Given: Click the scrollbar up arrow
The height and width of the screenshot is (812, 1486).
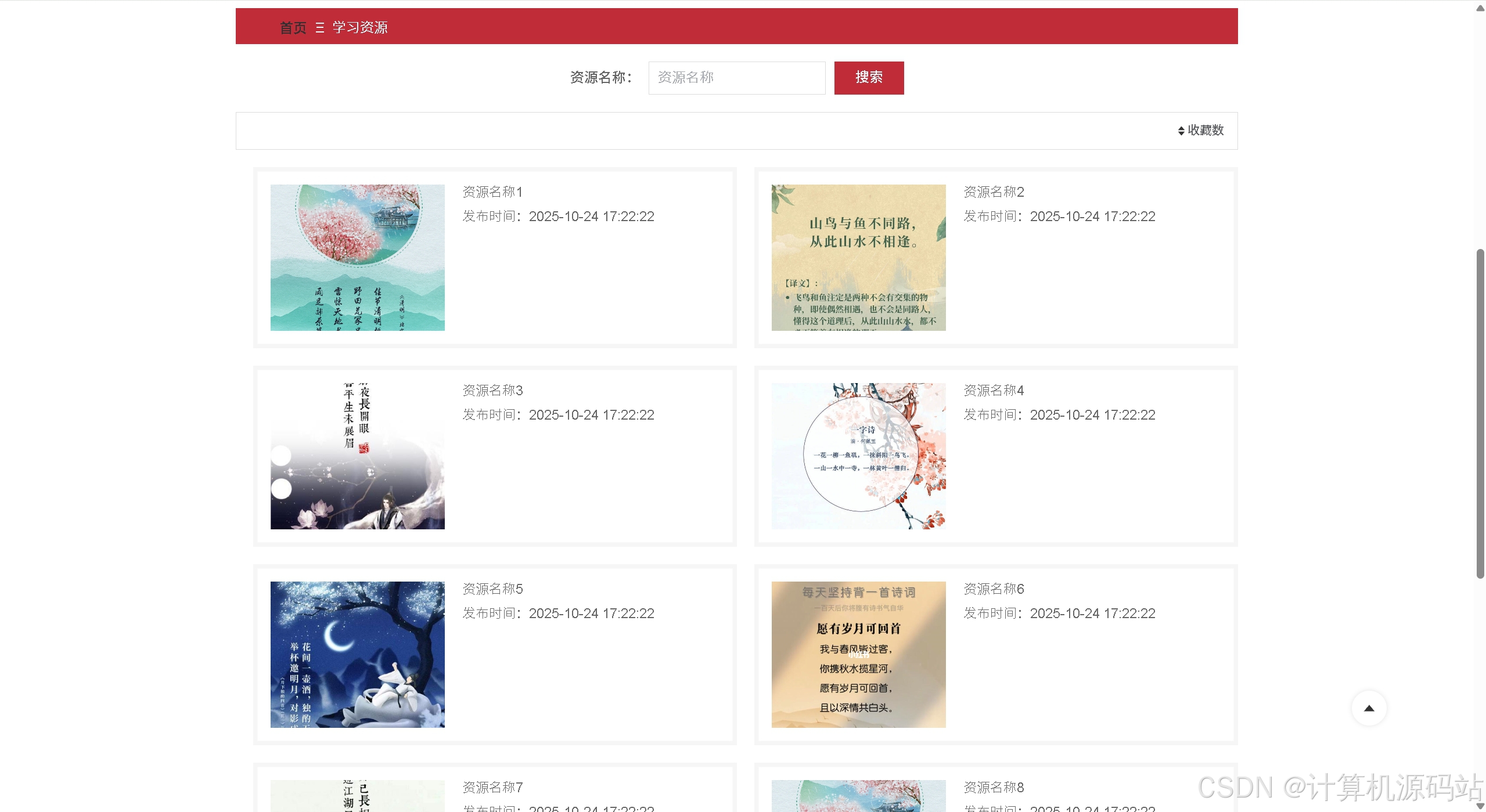Looking at the screenshot, I should [1480, 8].
